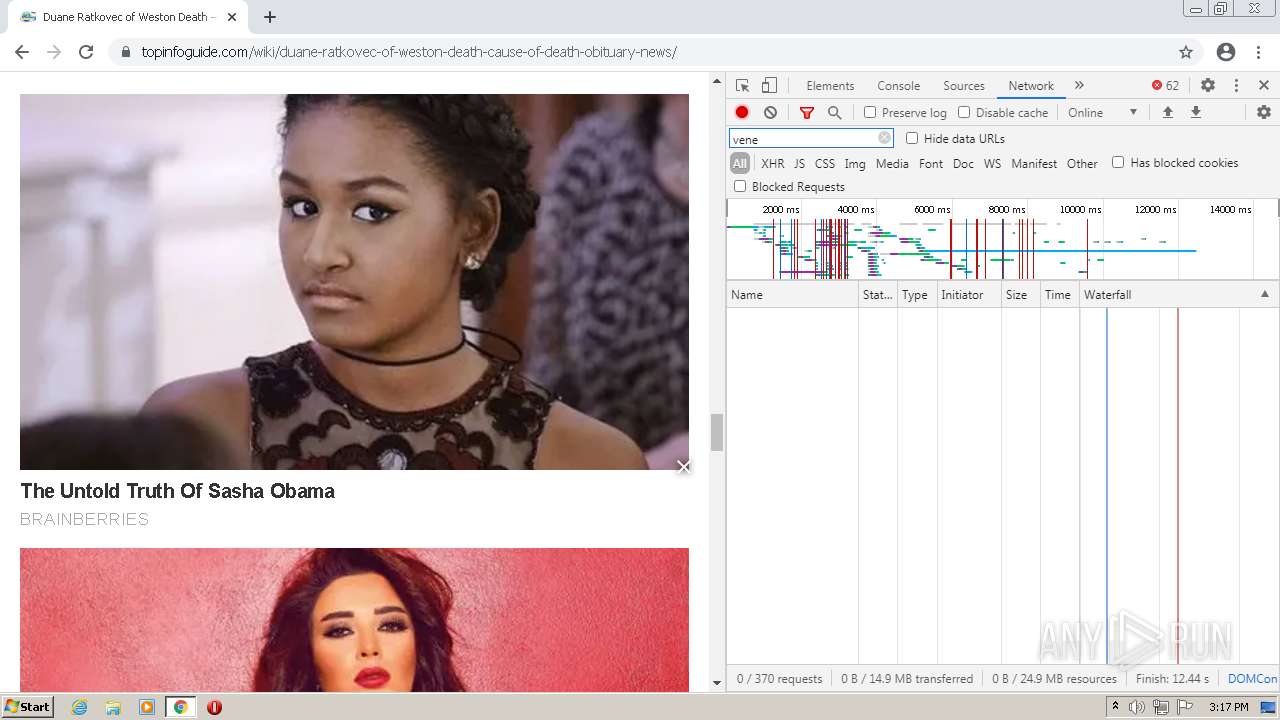The image size is (1280, 720).
Task: Clear the network log icon
Action: coord(770,113)
